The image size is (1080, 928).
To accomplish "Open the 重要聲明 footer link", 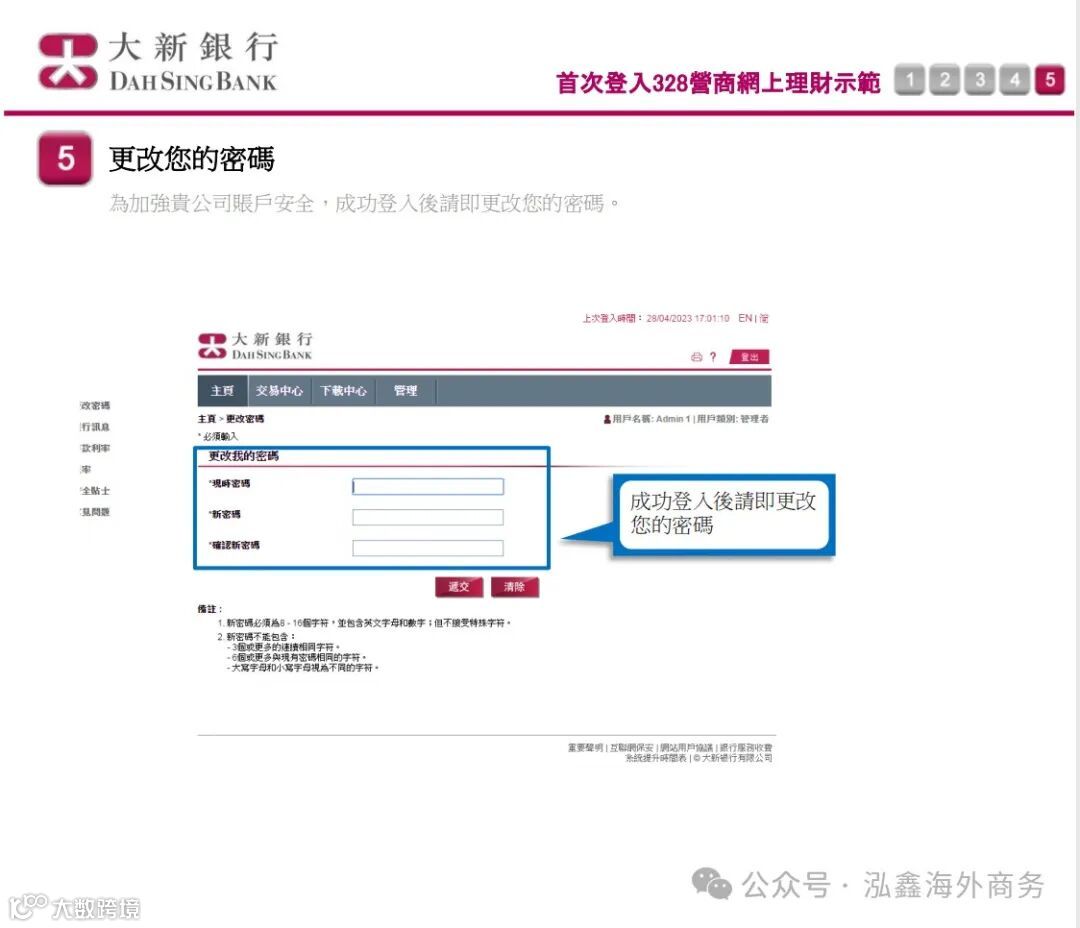I will click(x=585, y=747).
